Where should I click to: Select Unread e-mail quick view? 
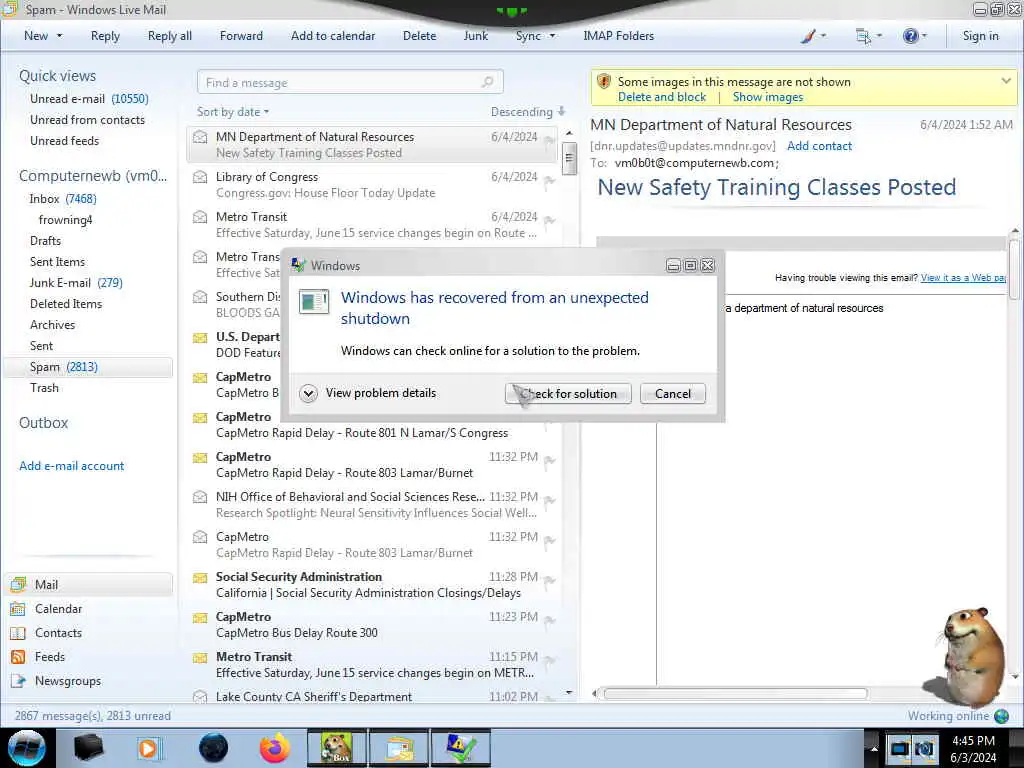coord(89,99)
